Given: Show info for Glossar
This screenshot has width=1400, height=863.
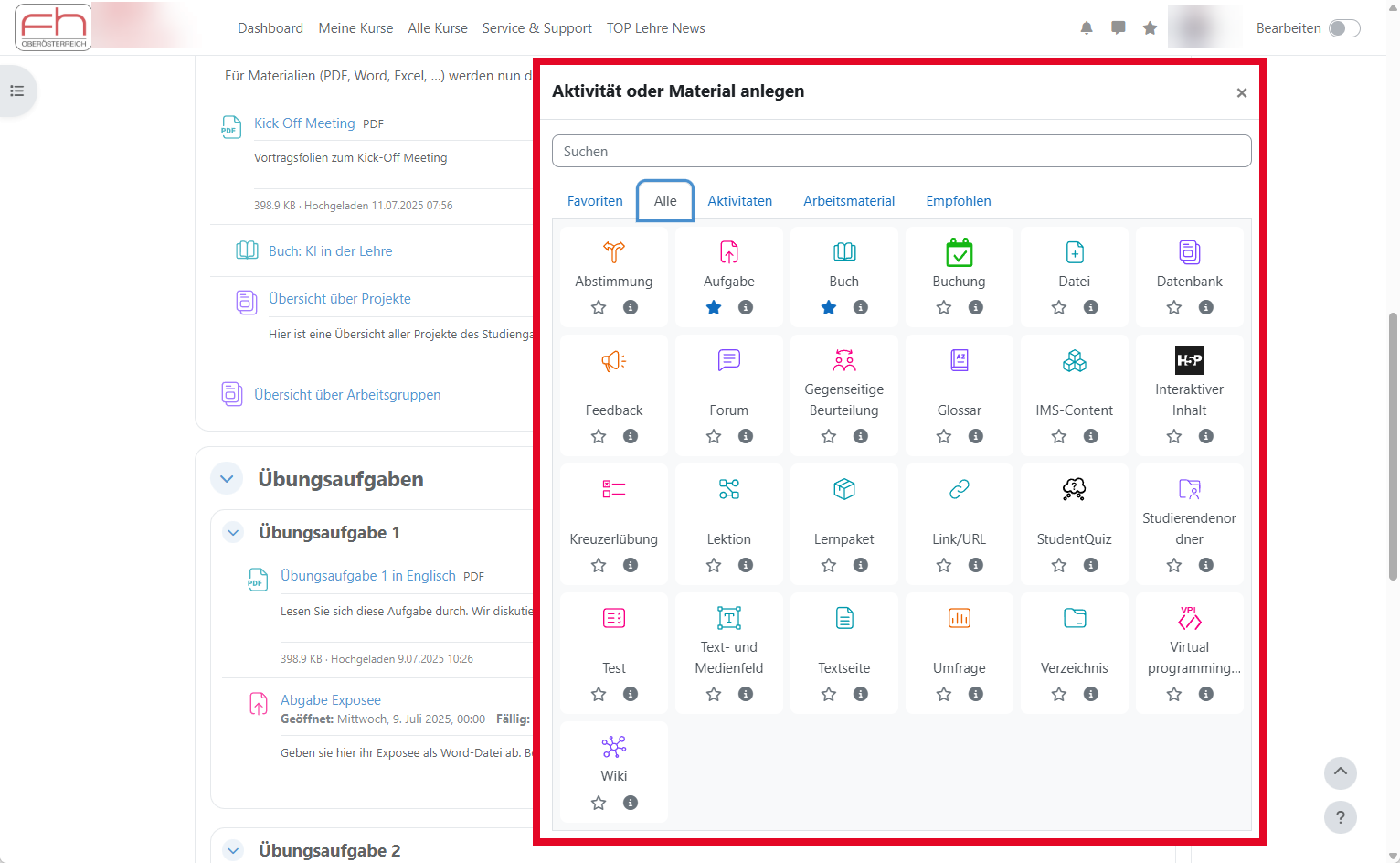Looking at the screenshot, I should tap(976, 436).
